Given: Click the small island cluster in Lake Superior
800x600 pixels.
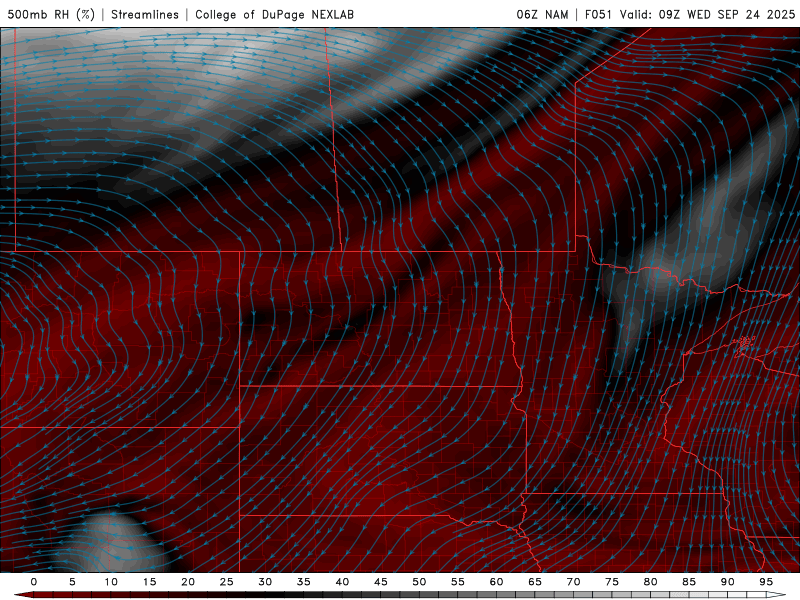Looking at the screenshot, I should pos(744,343).
